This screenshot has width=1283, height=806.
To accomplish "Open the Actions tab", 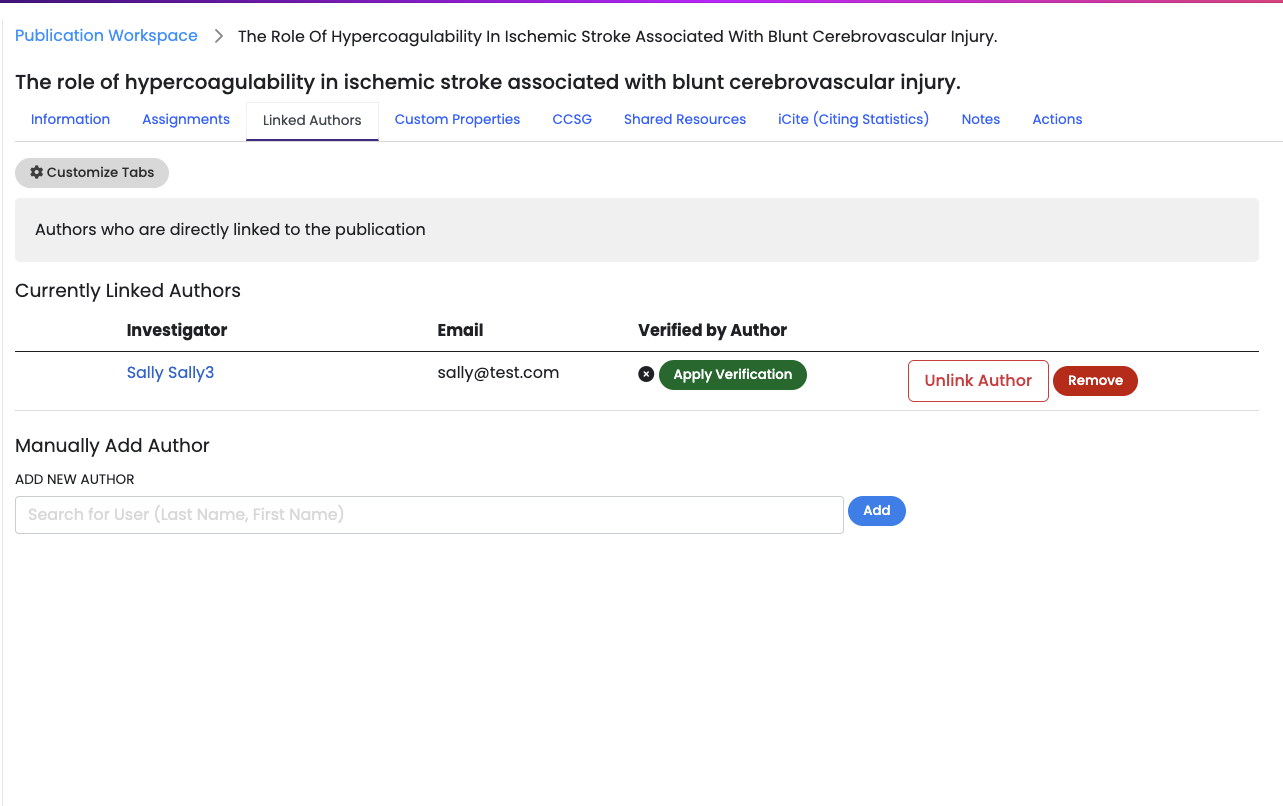I will pyautogui.click(x=1057, y=119).
